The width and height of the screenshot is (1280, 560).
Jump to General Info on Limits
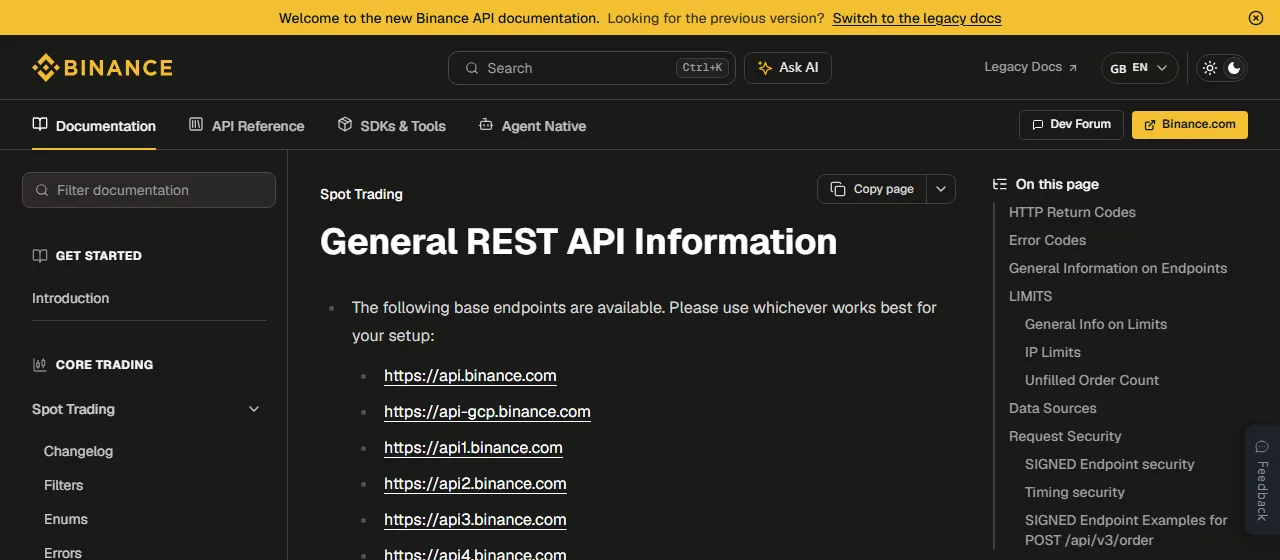[1096, 324]
